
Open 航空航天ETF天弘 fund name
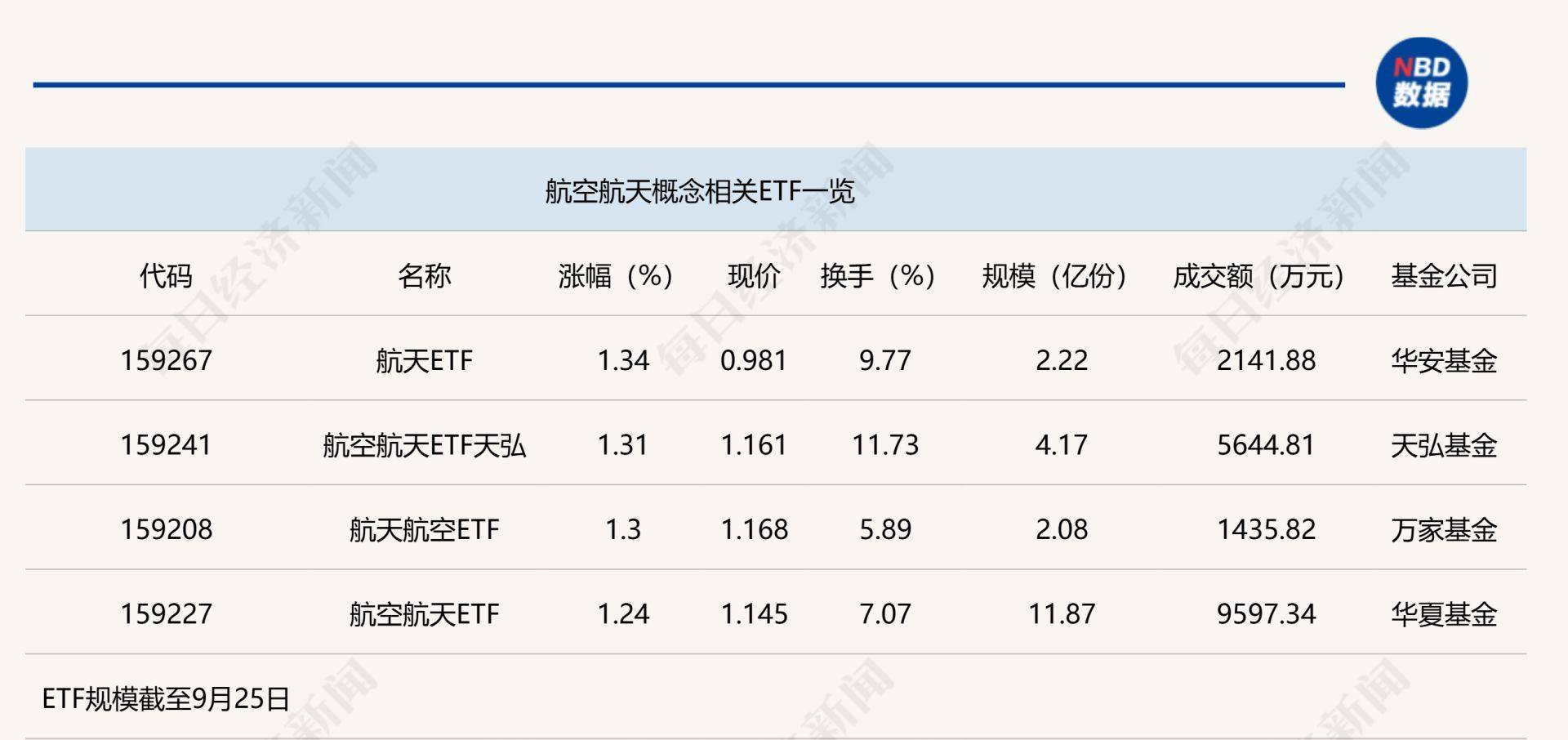tap(424, 445)
